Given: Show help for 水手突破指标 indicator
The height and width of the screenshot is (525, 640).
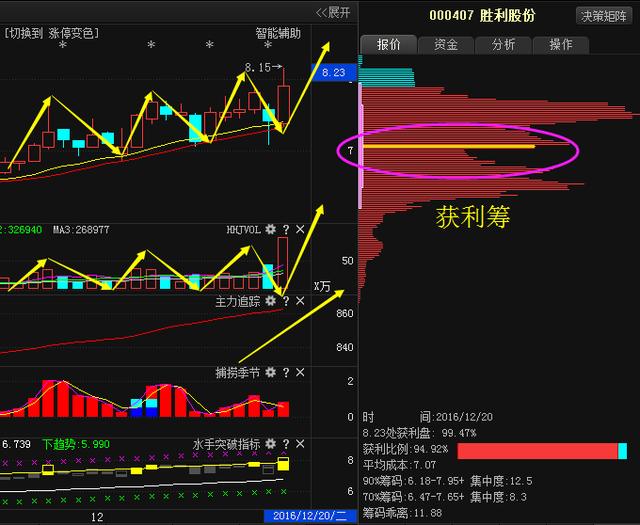Looking at the screenshot, I should [285, 444].
